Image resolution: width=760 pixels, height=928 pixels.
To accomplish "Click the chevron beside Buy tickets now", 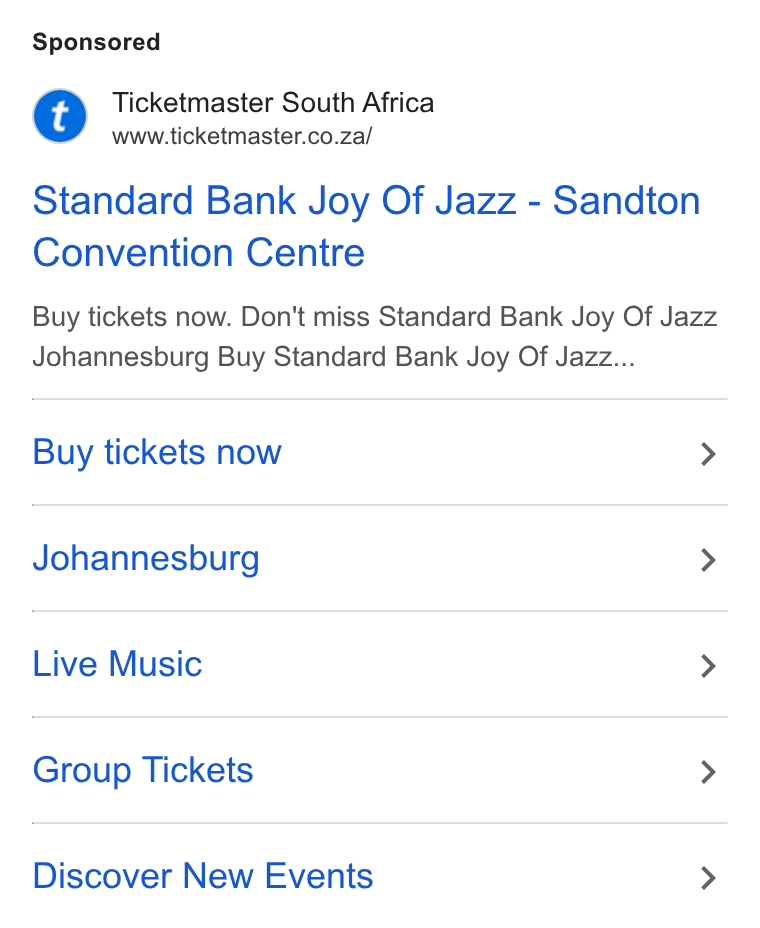I will click(x=708, y=454).
